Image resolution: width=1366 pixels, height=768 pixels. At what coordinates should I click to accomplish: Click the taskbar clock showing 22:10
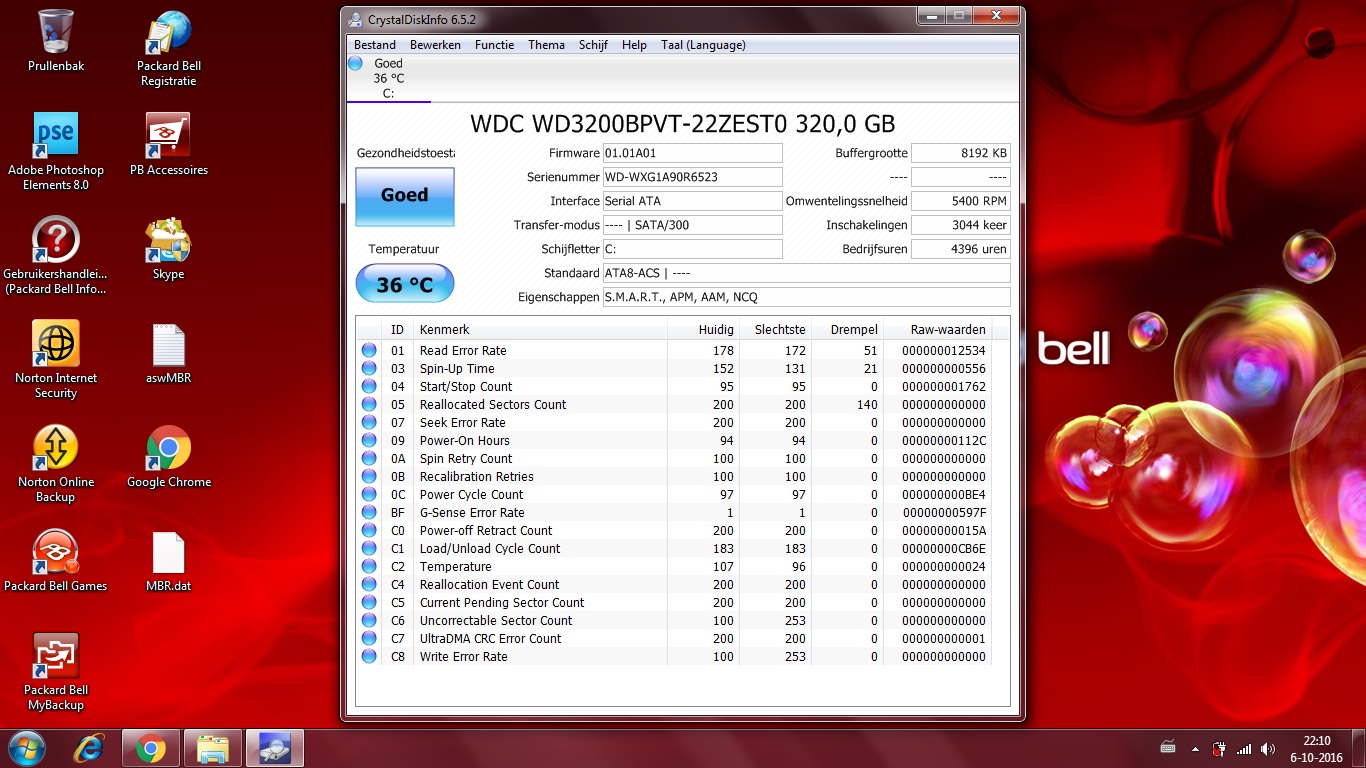[1316, 748]
